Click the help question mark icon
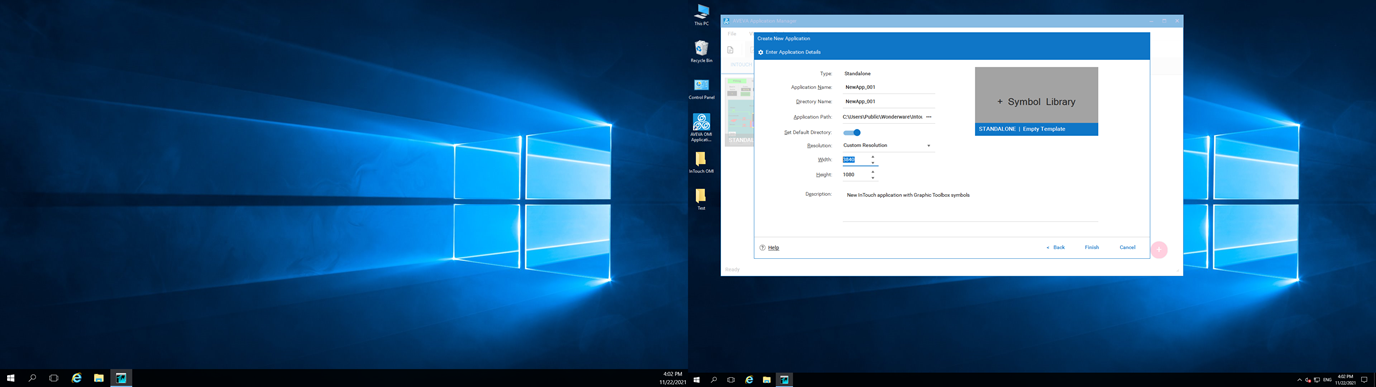 pyautogui.click(x=762, y=247)
